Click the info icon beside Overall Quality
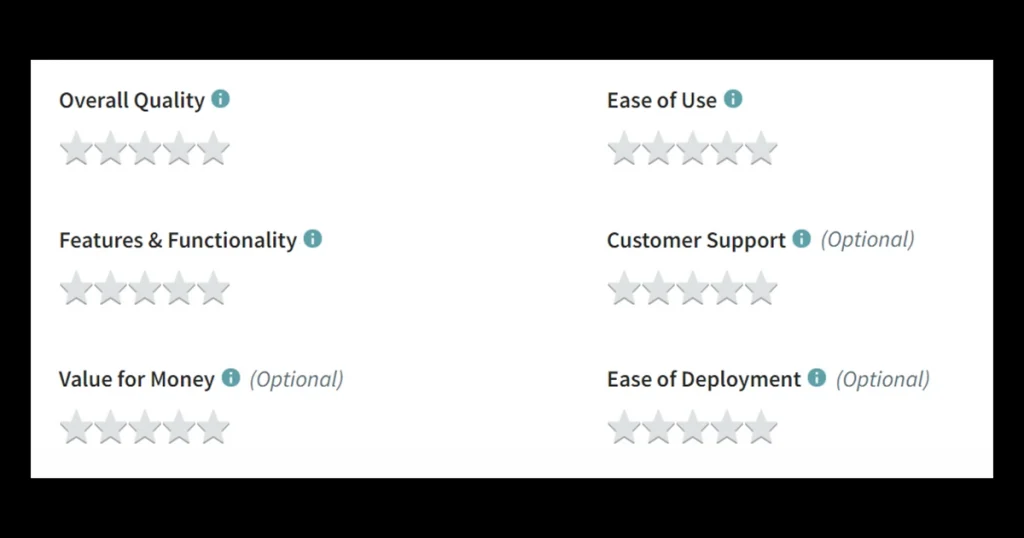This screenshot has width=1024, height=538. pyautogui.click(x=221, y=99)
